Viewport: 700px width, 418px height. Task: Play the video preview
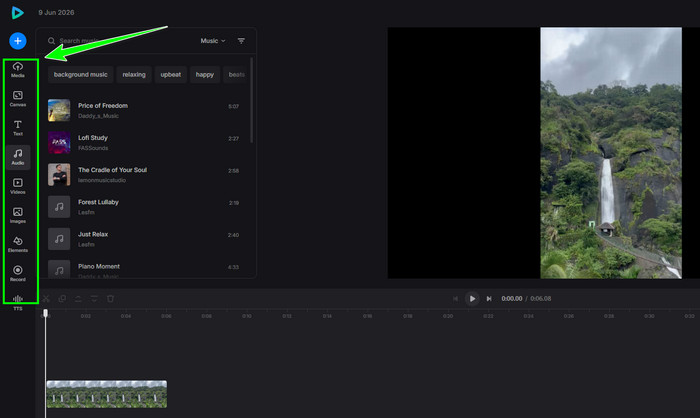(472, 298)
